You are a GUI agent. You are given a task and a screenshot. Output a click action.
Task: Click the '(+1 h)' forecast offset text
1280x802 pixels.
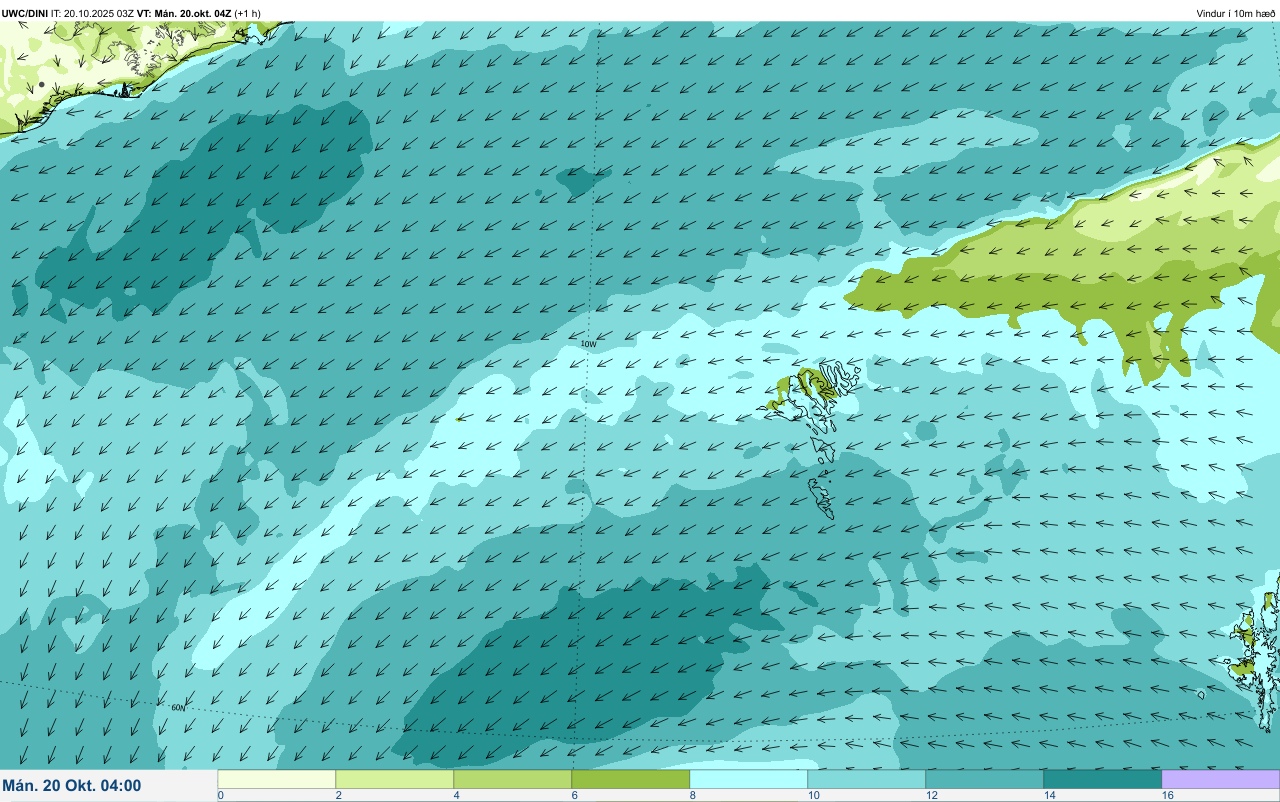248,13
